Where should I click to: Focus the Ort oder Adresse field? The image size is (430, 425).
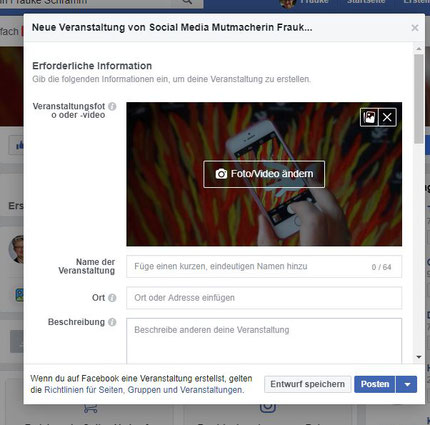point(264,298)
